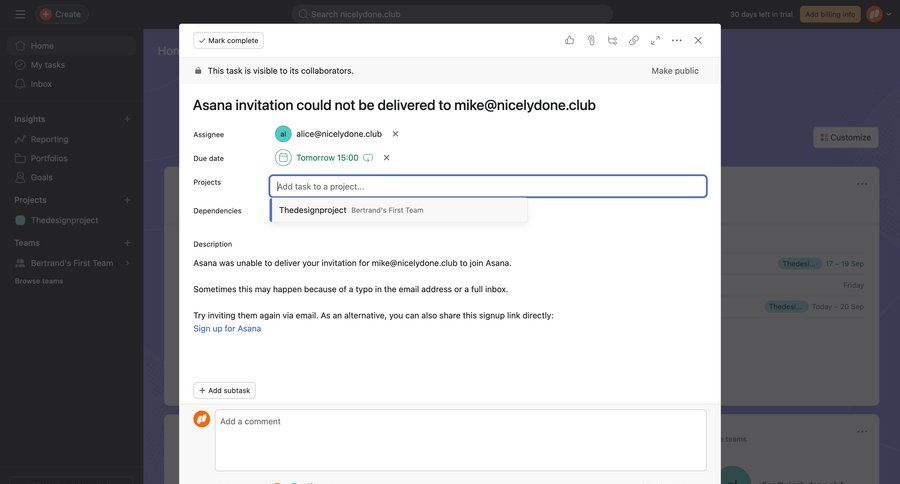Toggle the sidebar hamburger menu
900x484 pixels.
click(20, 14)
